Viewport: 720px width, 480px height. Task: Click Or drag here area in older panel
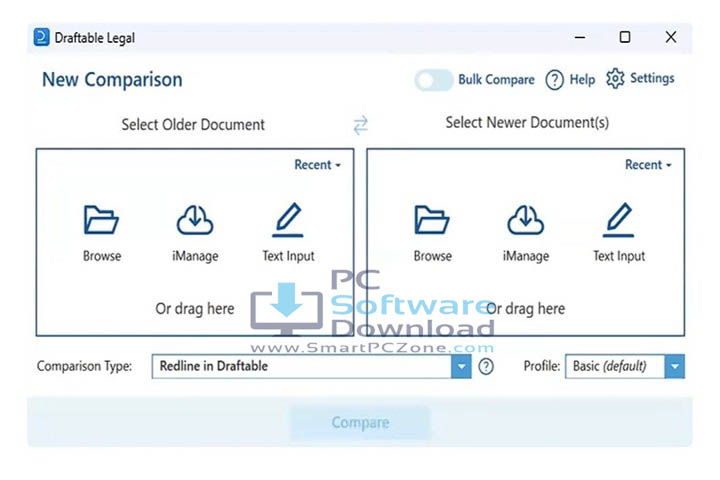[195, 308]
